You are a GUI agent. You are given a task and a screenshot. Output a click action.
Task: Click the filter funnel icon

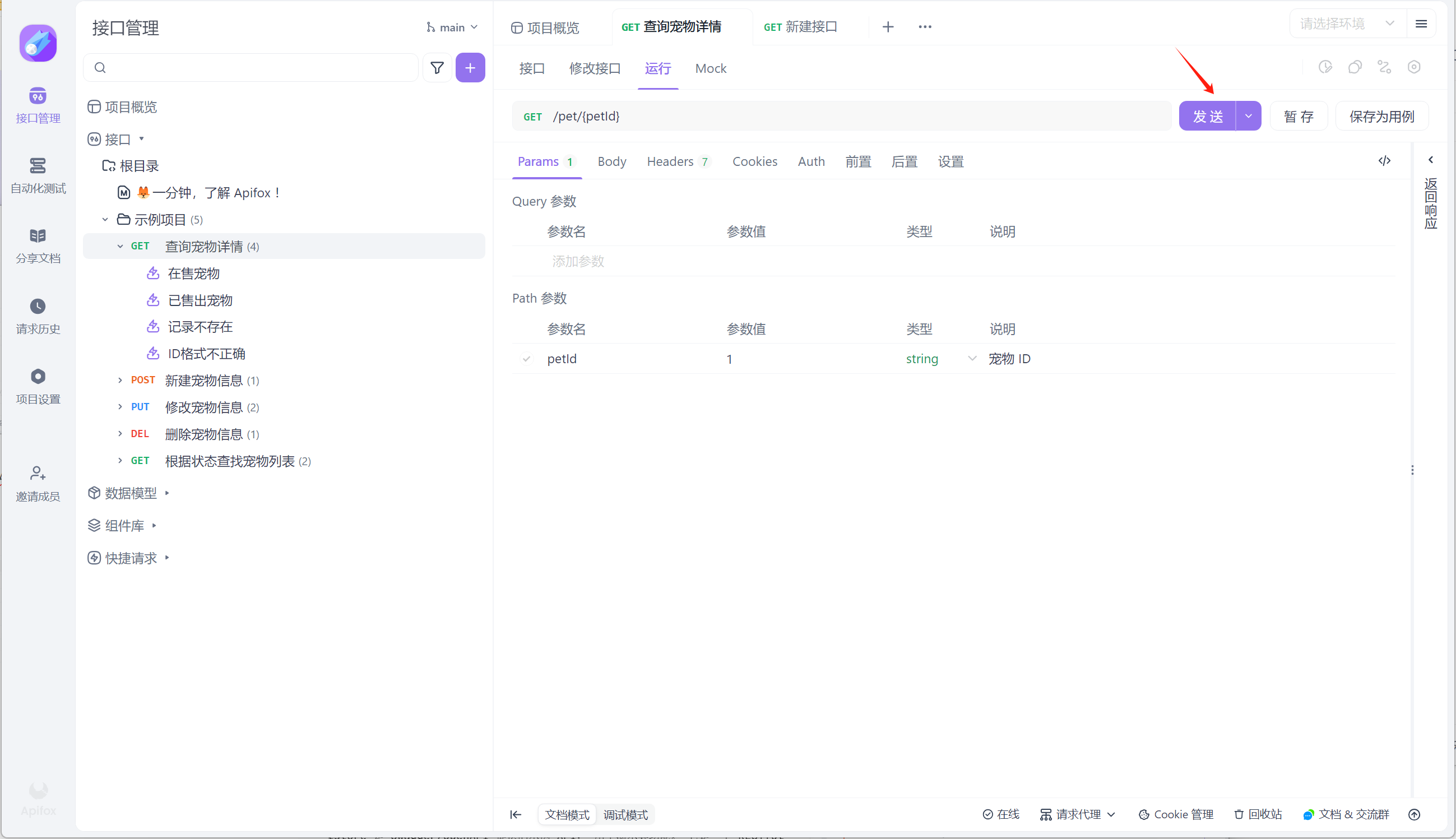(x=437, y=68)
